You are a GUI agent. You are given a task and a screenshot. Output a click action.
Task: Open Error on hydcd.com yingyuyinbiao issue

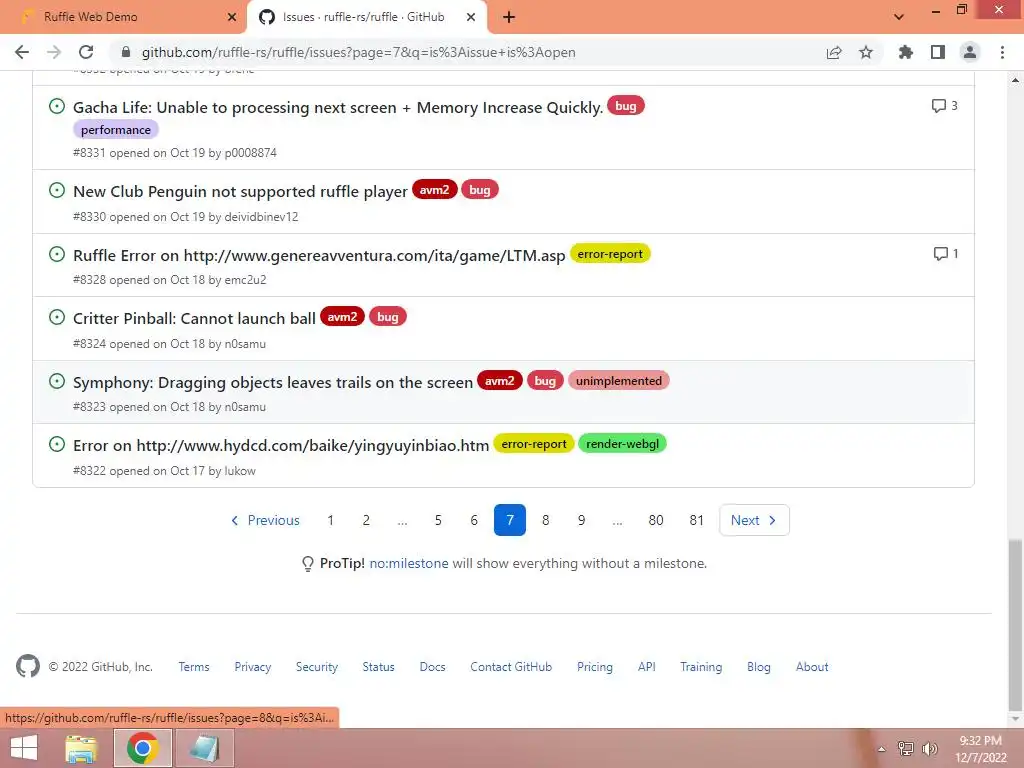pos(281,446)
